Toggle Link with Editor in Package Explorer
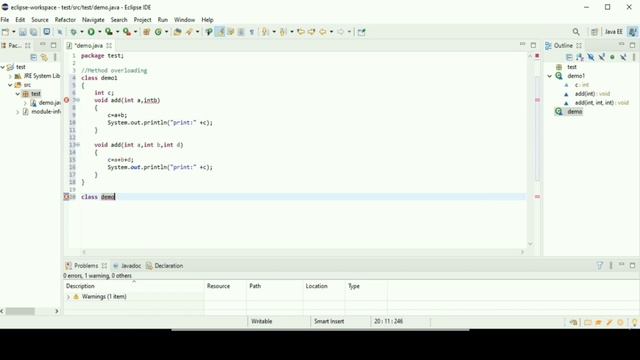Viewport: 640px width, 360px height. click(x=44, y=57)
